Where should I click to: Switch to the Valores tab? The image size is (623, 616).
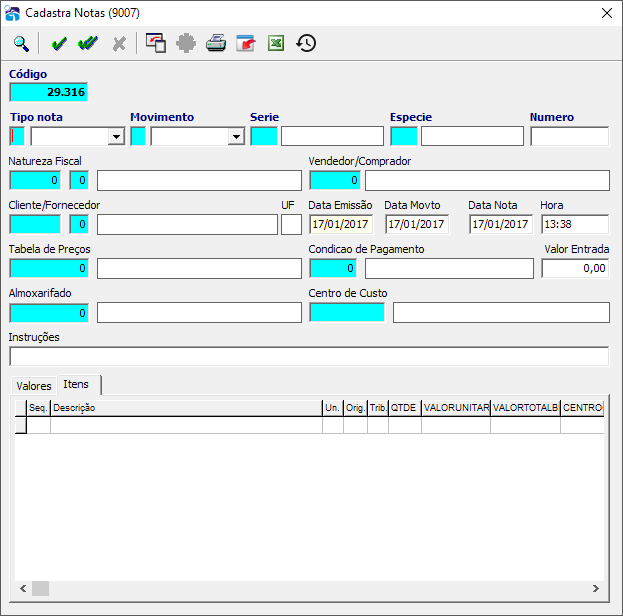[x=34, y=386]
